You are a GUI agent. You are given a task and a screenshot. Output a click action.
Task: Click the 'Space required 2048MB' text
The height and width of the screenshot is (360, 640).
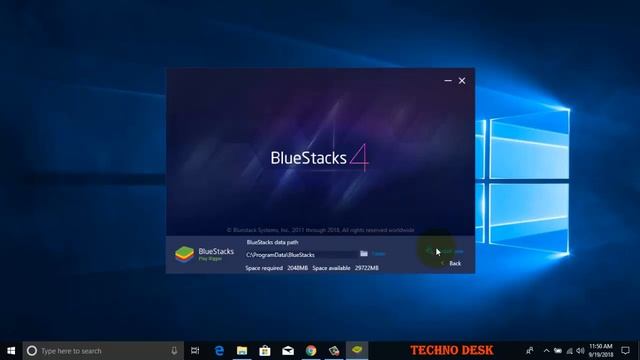[276, 268]
